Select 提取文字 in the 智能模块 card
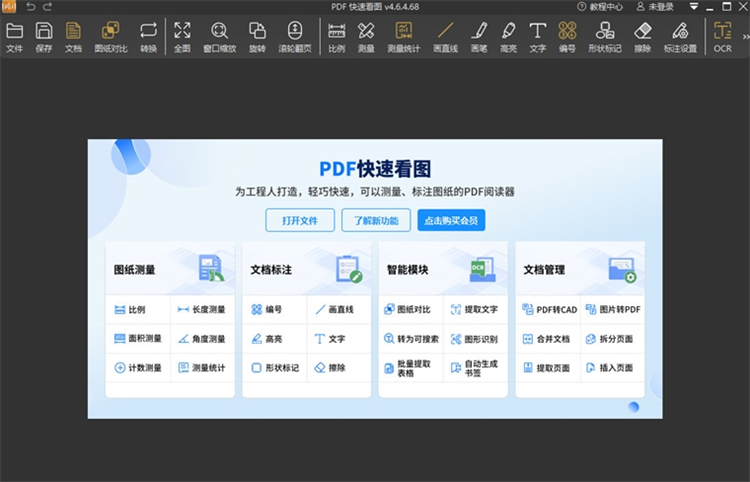 [473, 310]
